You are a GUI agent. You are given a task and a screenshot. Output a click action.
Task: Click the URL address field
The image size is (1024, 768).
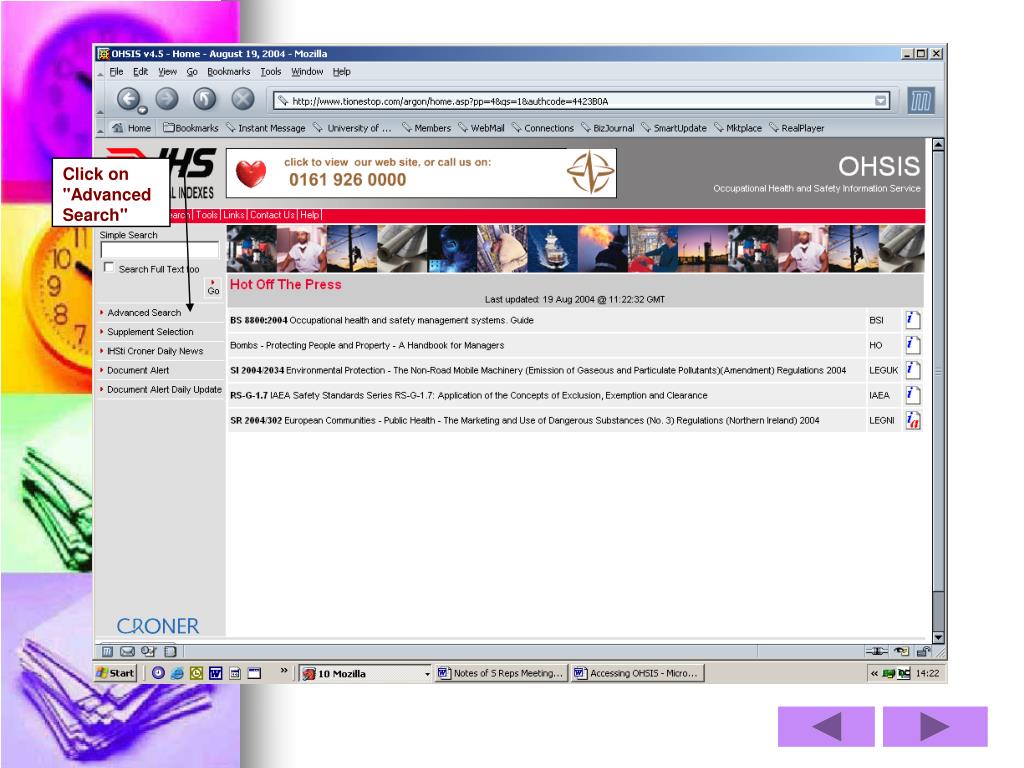pyautogui.click(x=581, y=101)
